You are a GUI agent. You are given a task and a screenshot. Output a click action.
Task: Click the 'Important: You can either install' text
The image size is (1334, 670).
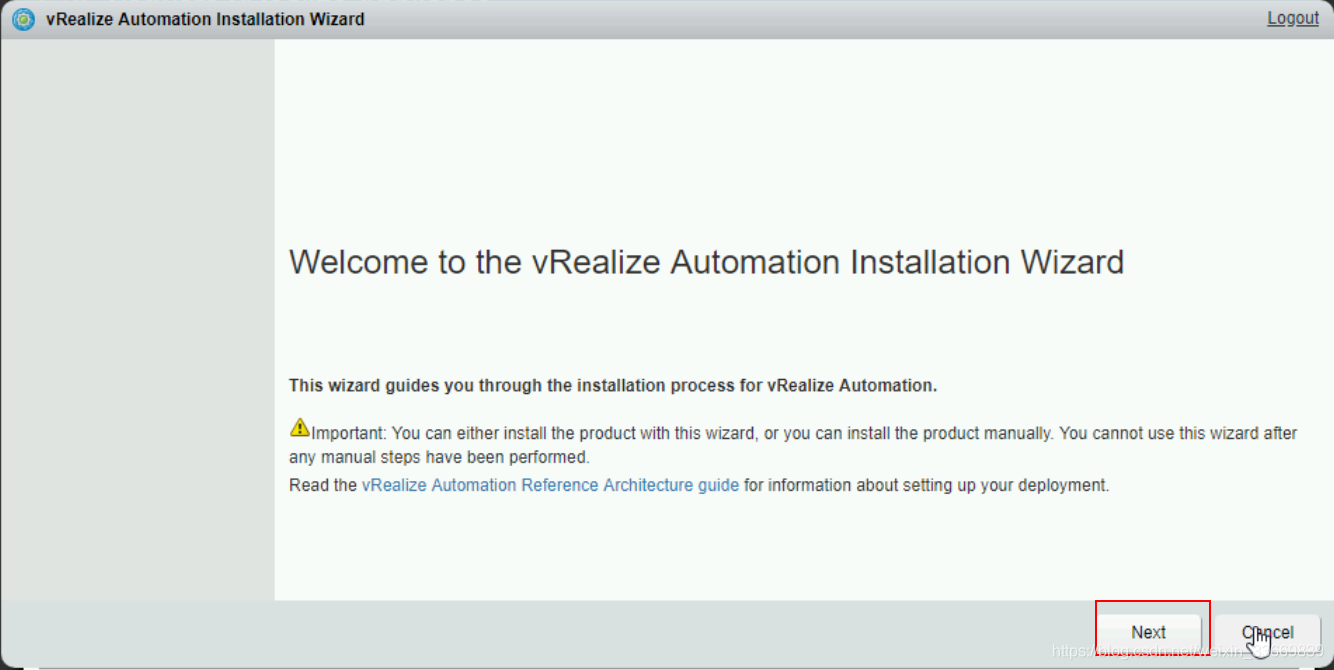click(x=793, y=445)
